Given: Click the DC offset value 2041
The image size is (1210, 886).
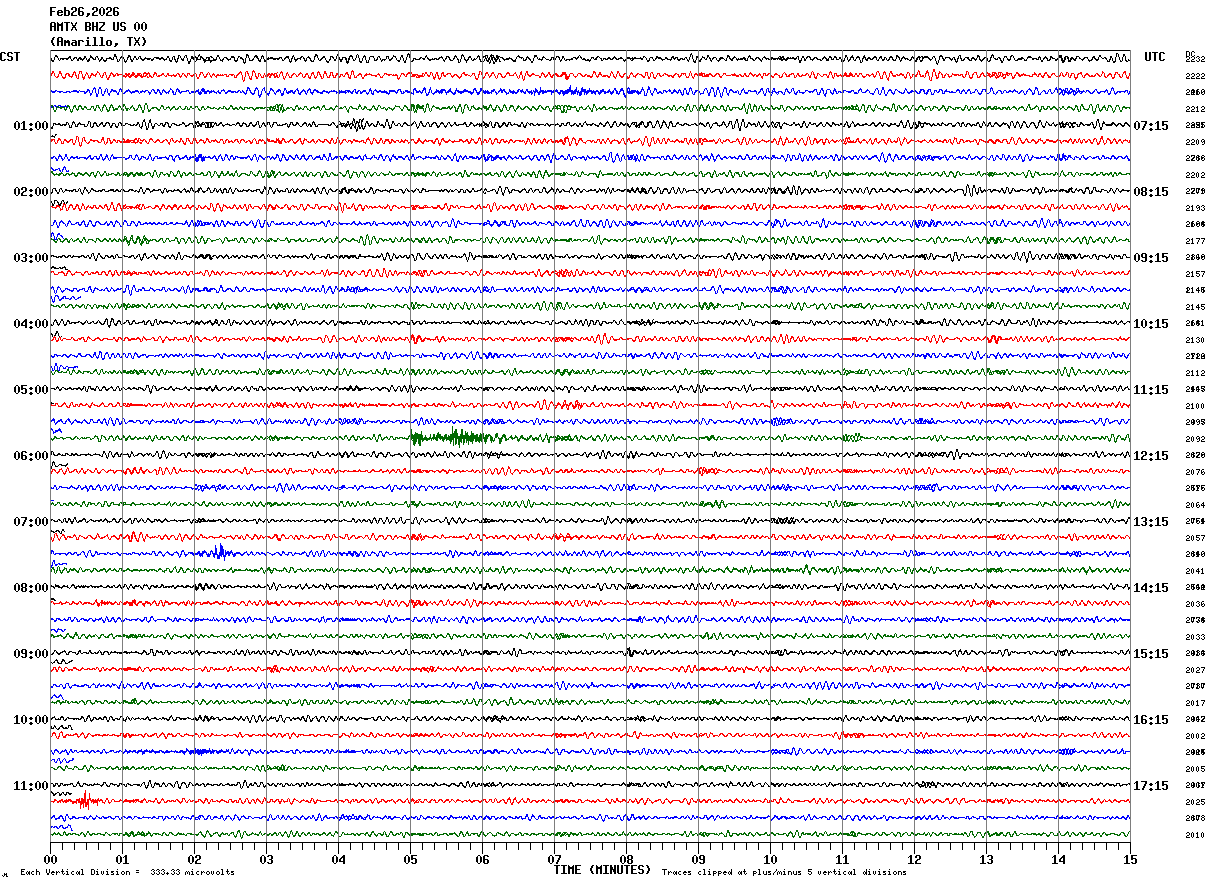Looking at the screenshot, I should (x=1195, y=571).
